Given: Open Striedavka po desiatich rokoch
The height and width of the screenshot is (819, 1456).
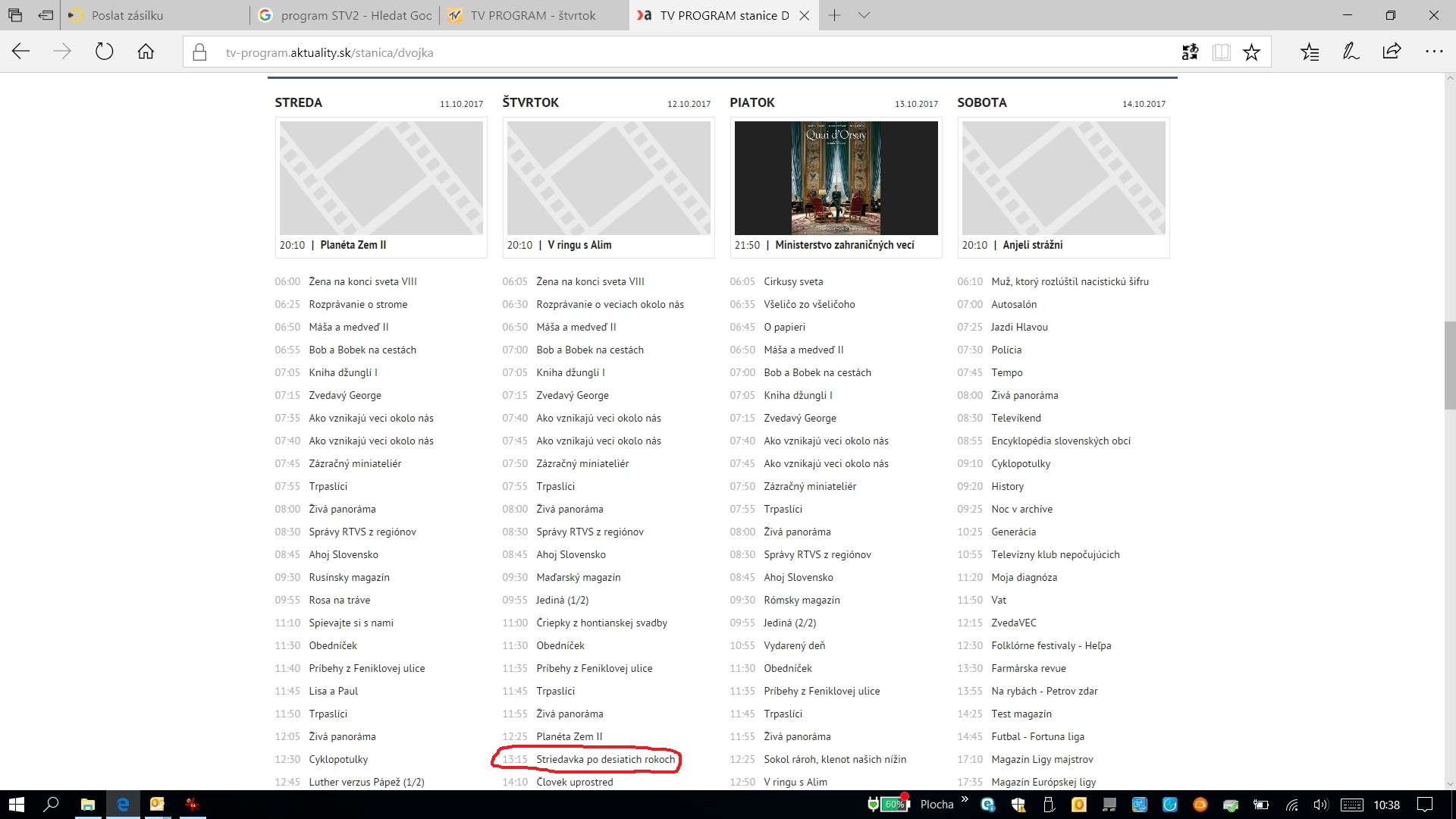Looking at the screenshot, I should tap(605, 759).
